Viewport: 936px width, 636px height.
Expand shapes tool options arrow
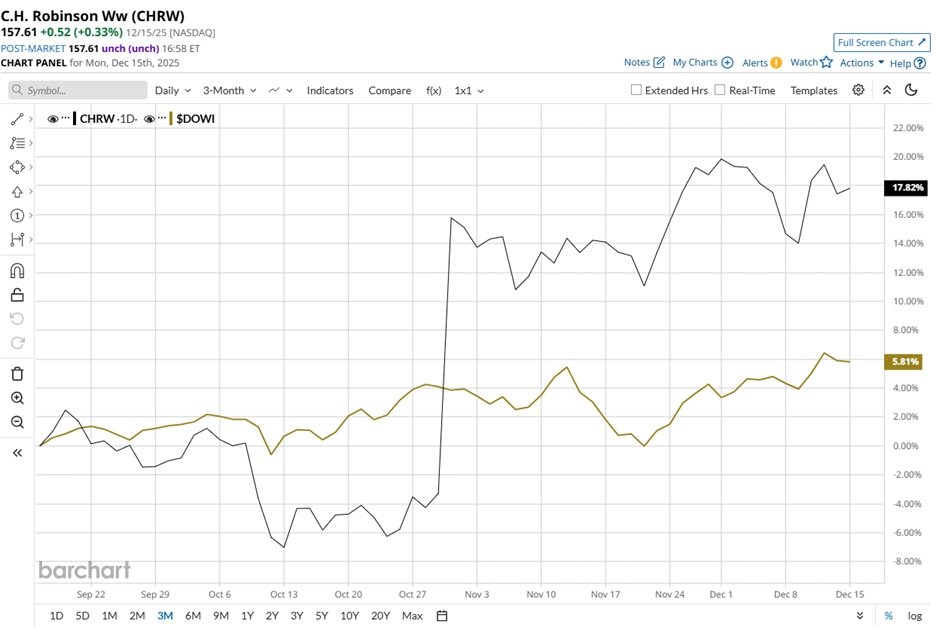[x=30, y=167]
